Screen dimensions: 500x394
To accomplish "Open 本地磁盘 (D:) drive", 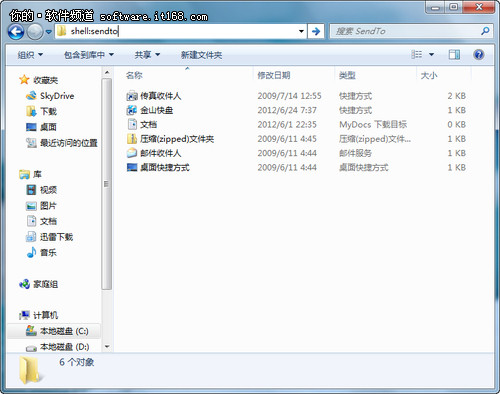I will pyautogui.click(x=58, y=347).
